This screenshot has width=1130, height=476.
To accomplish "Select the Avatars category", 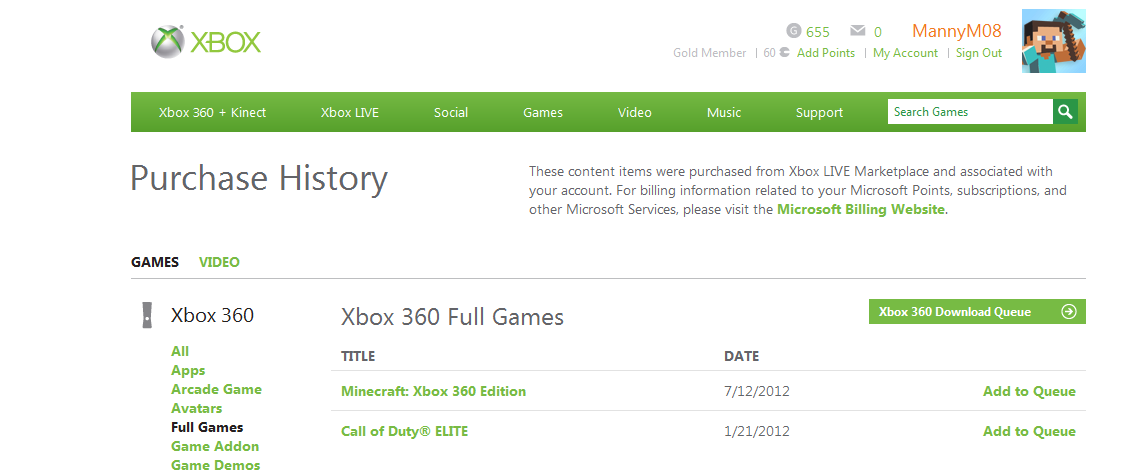I will pos(196,409).
